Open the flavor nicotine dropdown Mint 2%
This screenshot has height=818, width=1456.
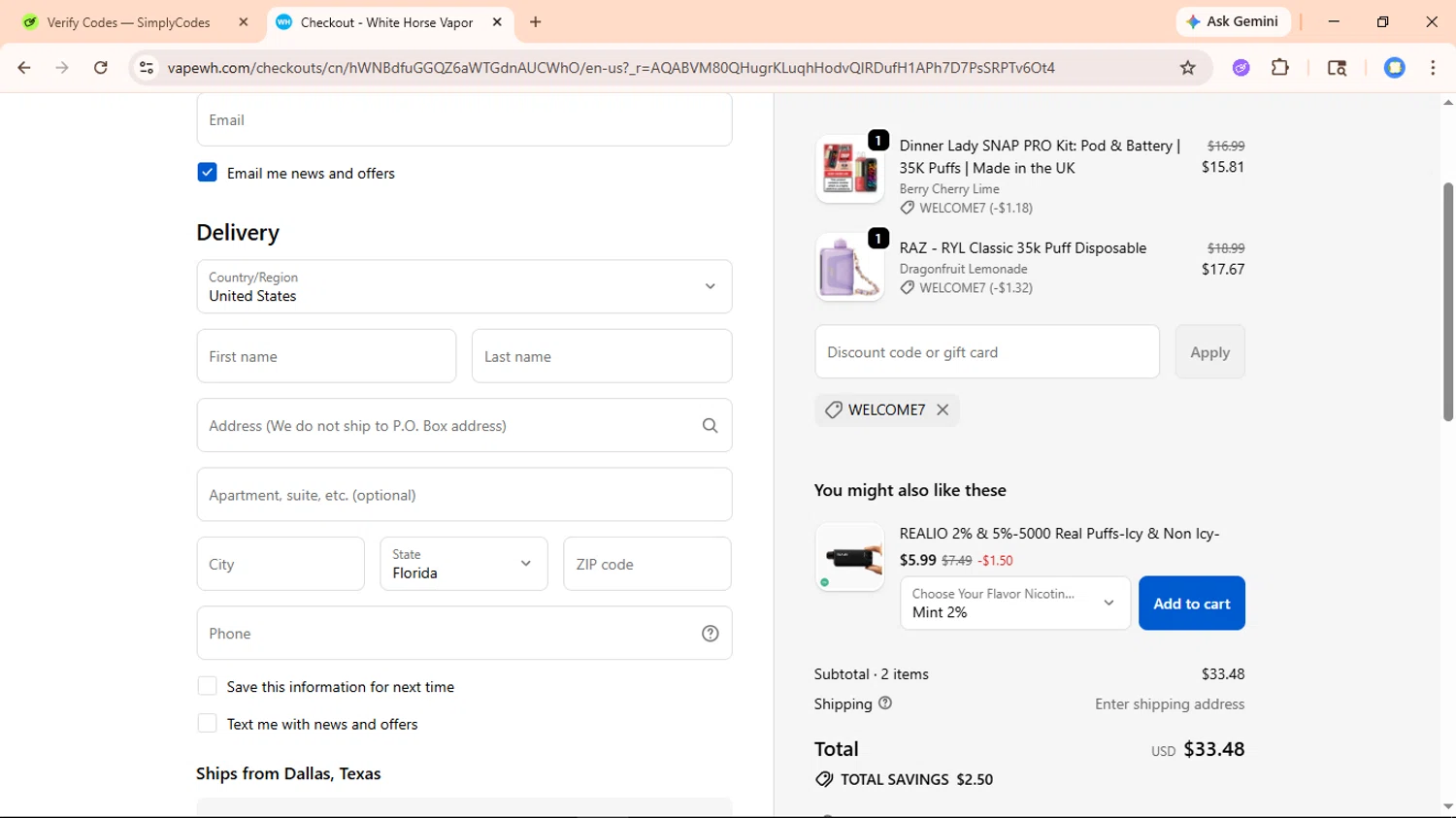pos(1015,603)
